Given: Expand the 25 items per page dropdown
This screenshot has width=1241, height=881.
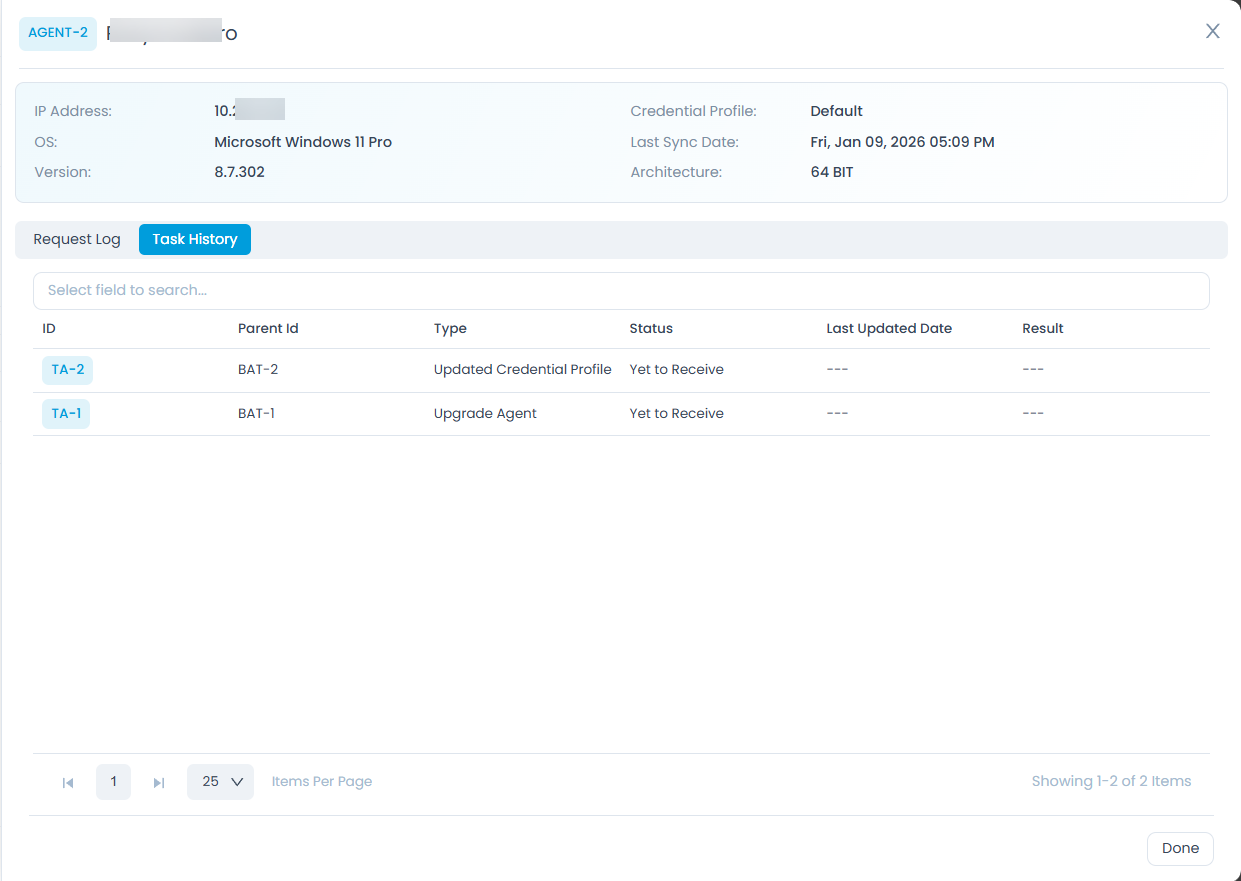Looking at the screenshot, I should [x=221, y=781].
